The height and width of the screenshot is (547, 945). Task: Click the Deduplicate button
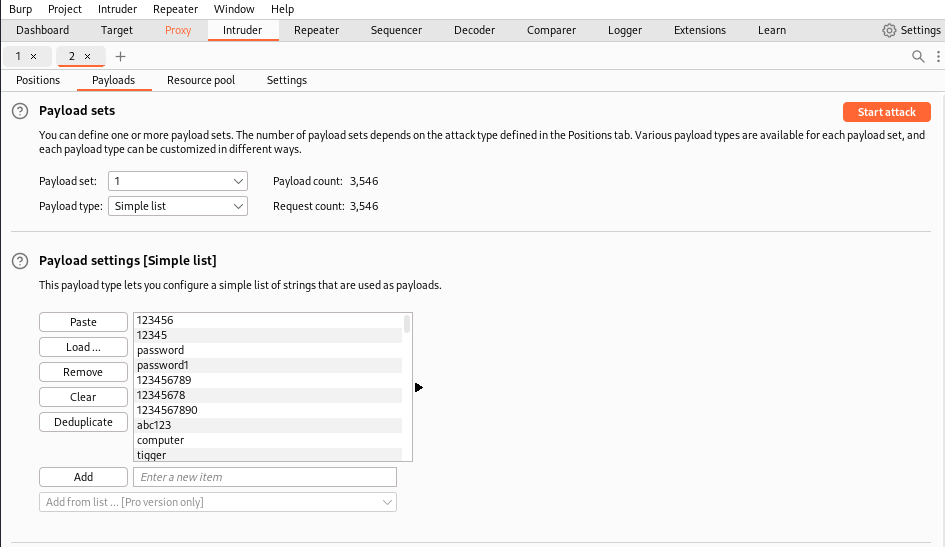pos(83,422)
